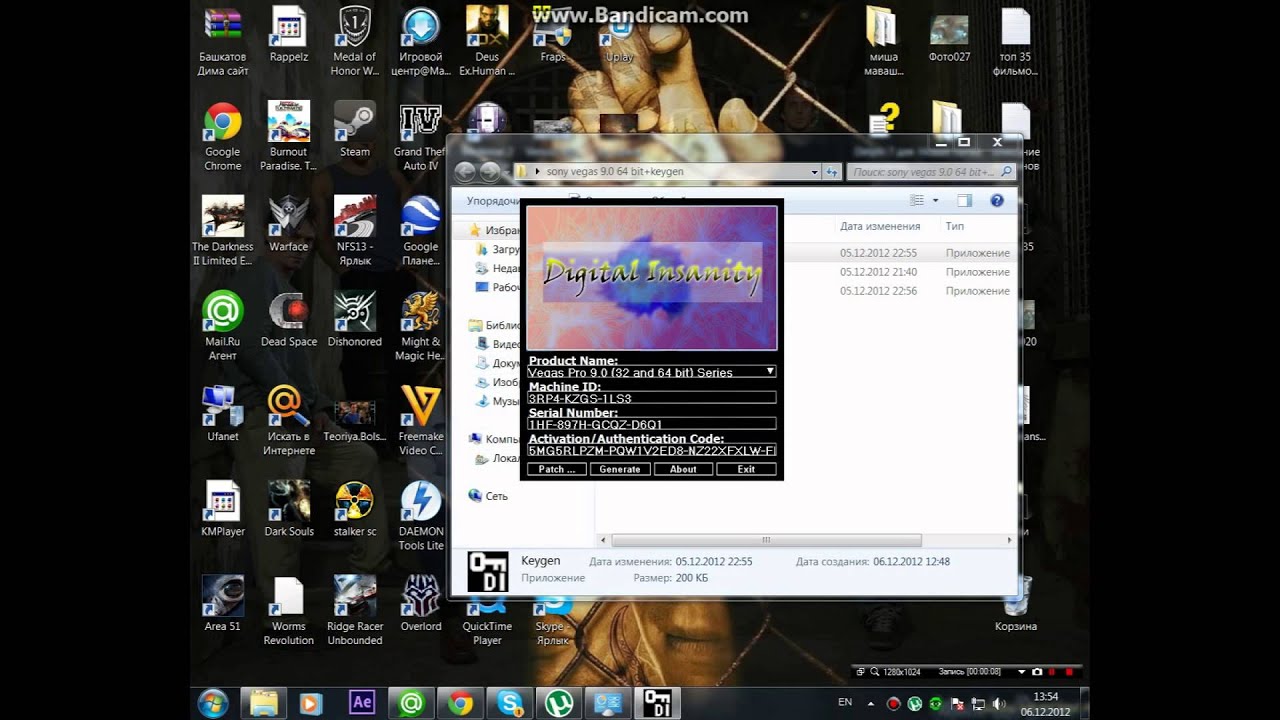
Task: Select Сеть in the navigation pane
Action: click(488, 496)
